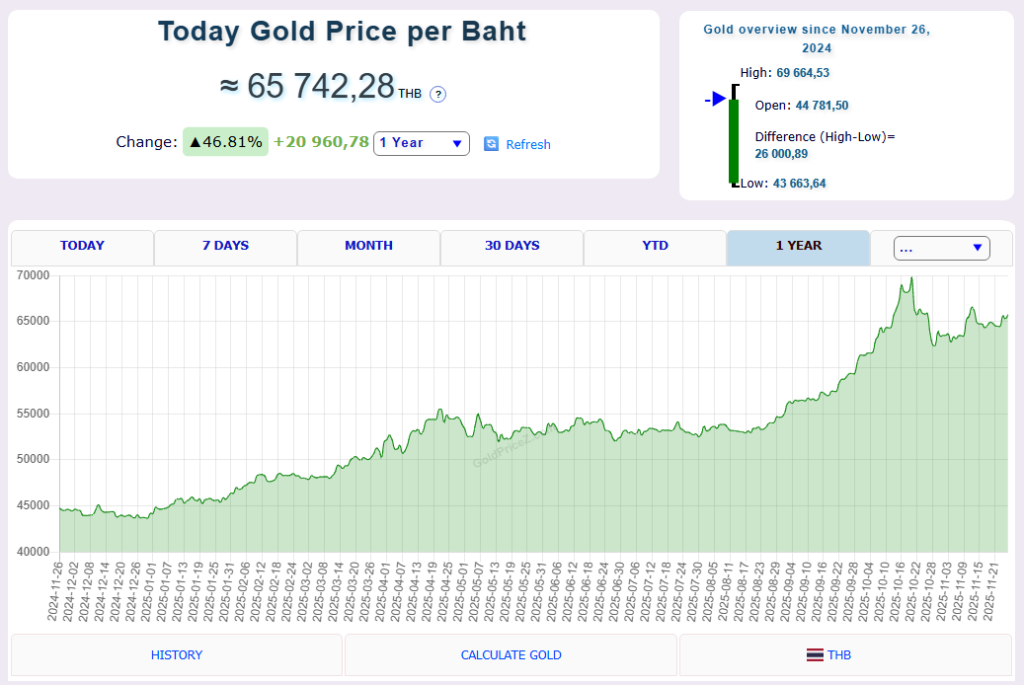The width and height of the screenshot is (1024, 685).
Task: Click the green up-triangle change badge
Action: tap(226, 142)
